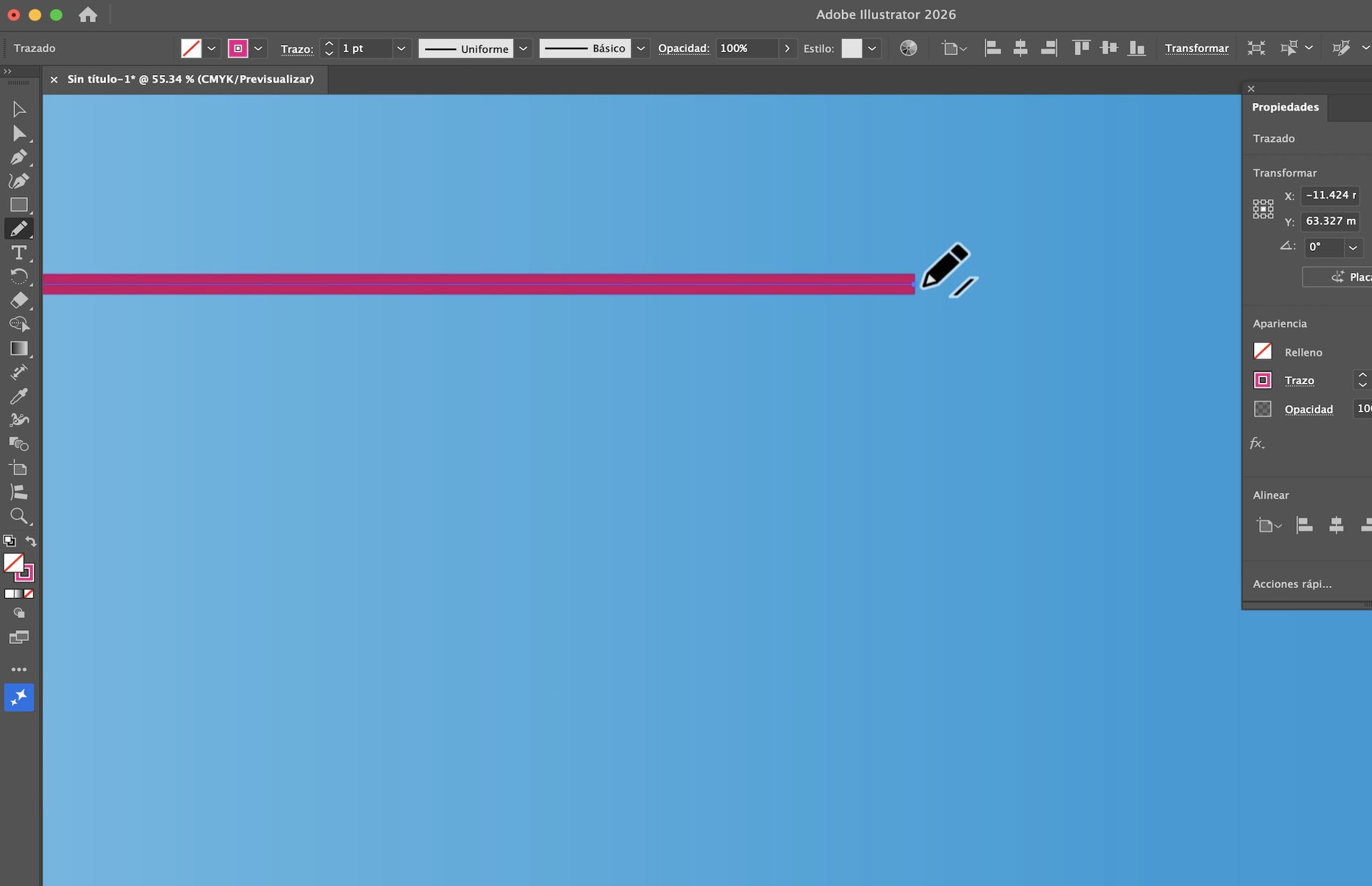
Task: Click the Sin título-1 document tab
Action: pos(189,79)
